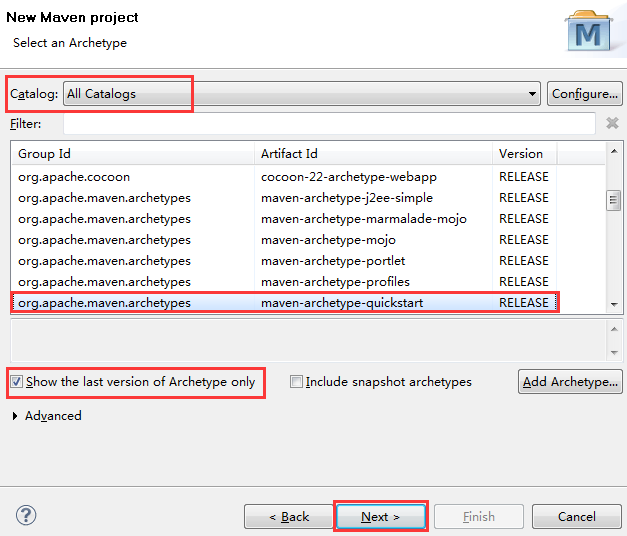Select maven-archetype-portlet row
Viewport: 627px width, 536px height.
tap(284, 261)
